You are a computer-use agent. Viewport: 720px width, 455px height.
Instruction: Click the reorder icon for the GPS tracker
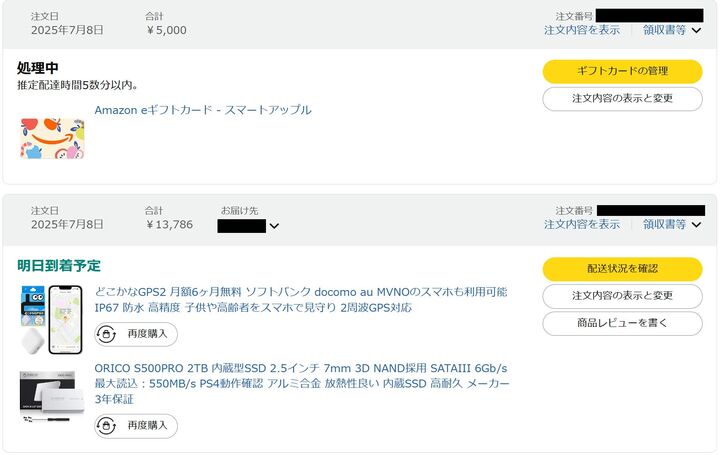click(107, 333)
